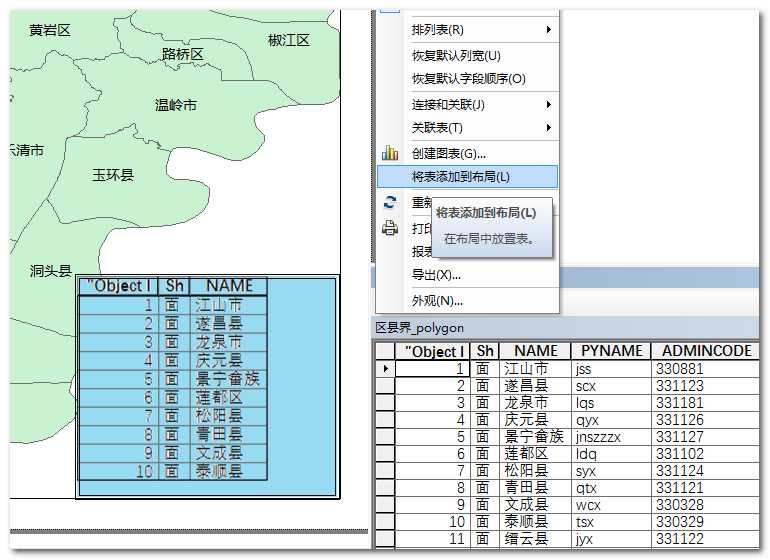Choose 恢复默认列宽(U) menu item

pyautogui.click(x=468, y=56)
